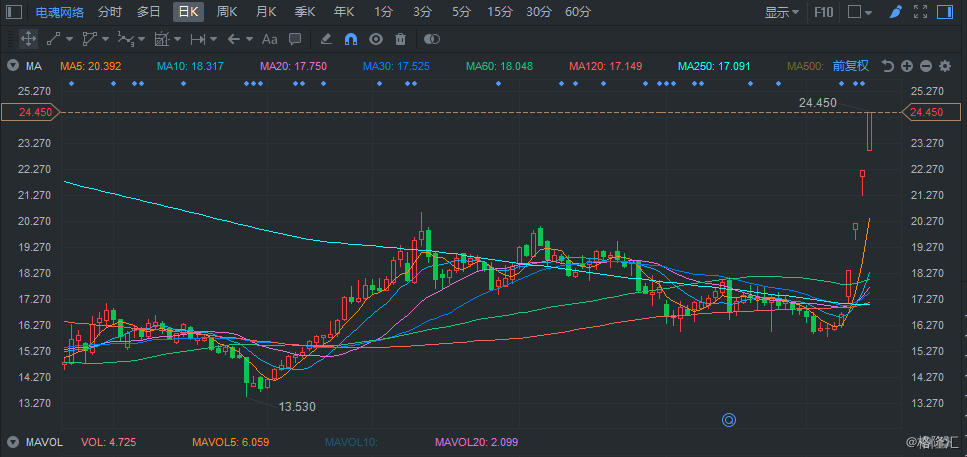The height and width of the screenshot is (457, 967).
Task: Expand the MAVOL volume indicator panel
Action: [x=12, y=441]
